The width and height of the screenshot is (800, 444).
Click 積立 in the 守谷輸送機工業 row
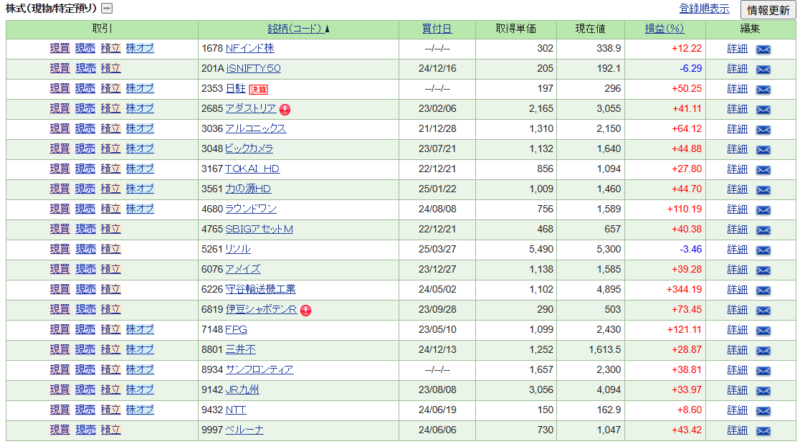click(x=110, y=289)
